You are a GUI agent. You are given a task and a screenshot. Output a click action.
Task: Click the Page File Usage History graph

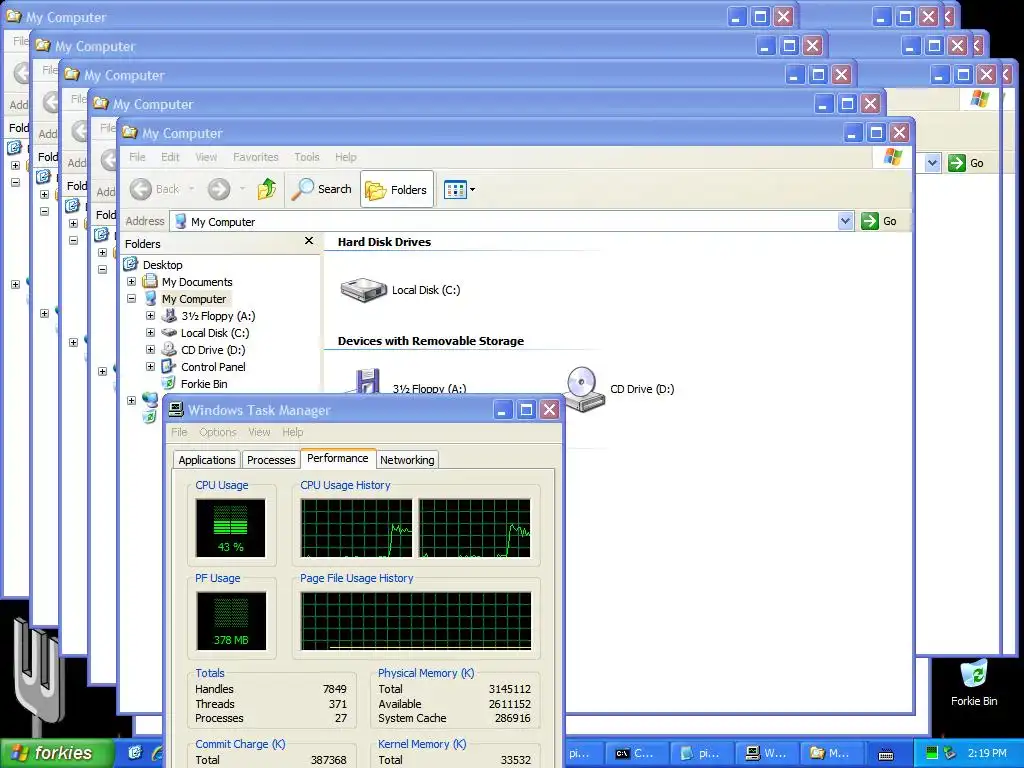pos(416,620)
